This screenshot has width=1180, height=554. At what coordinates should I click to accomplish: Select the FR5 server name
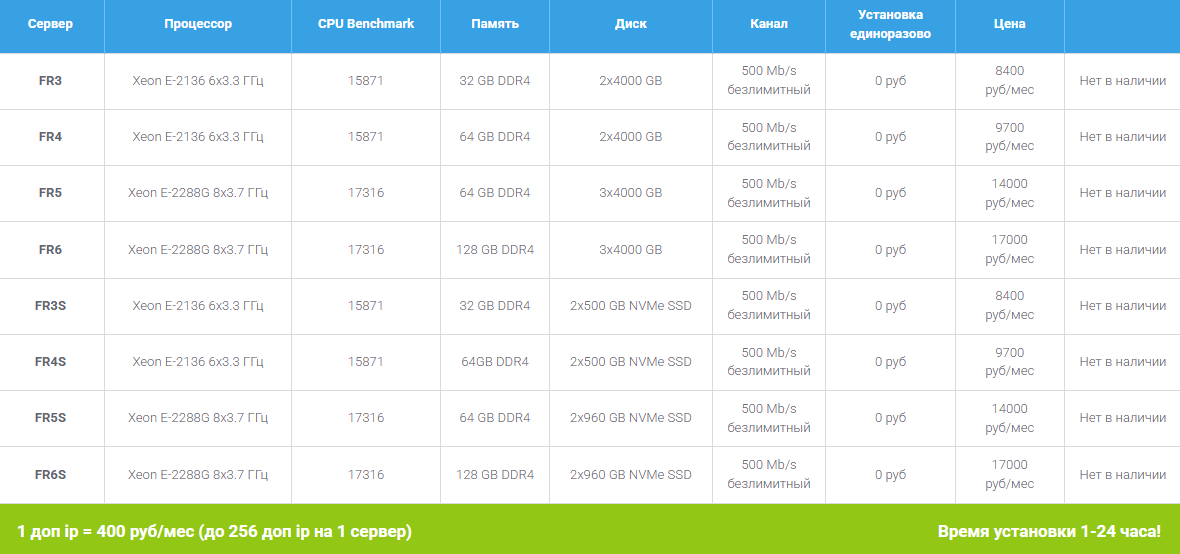click(x=50, y=193)
